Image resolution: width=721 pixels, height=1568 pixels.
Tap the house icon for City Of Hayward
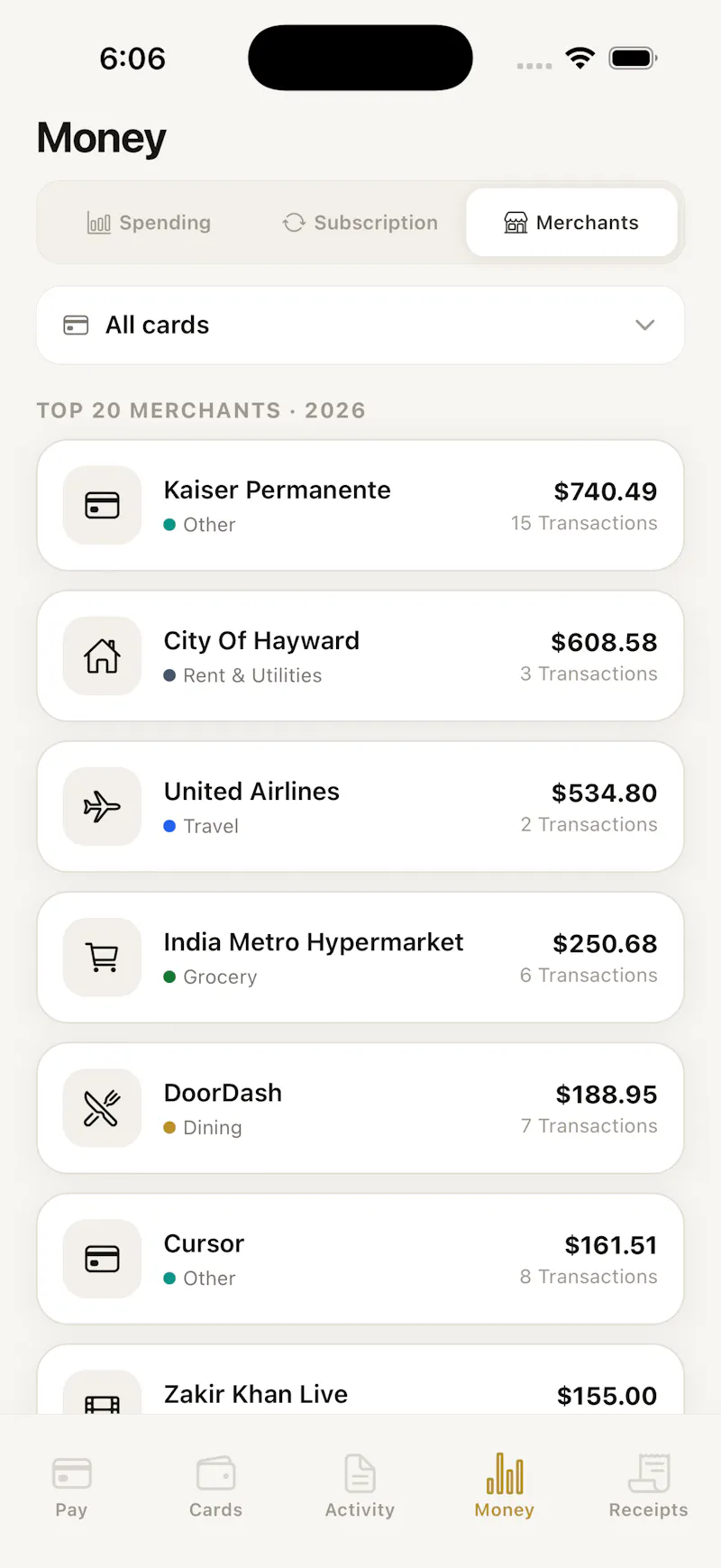click(102, 656)
